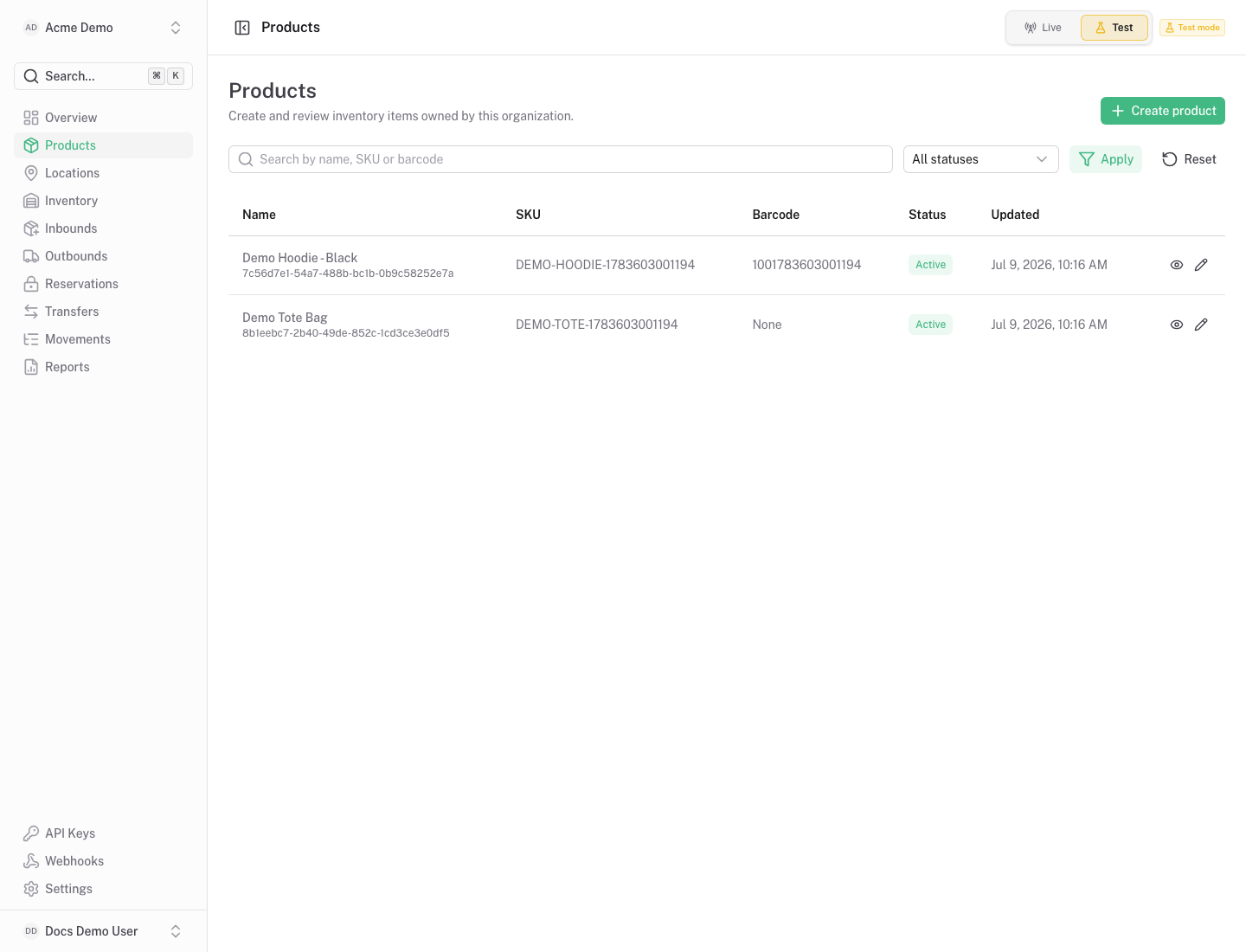Open Demo Tote Bag product name
This screenshot has height=952, width=1246.
(x=285, y=318)
